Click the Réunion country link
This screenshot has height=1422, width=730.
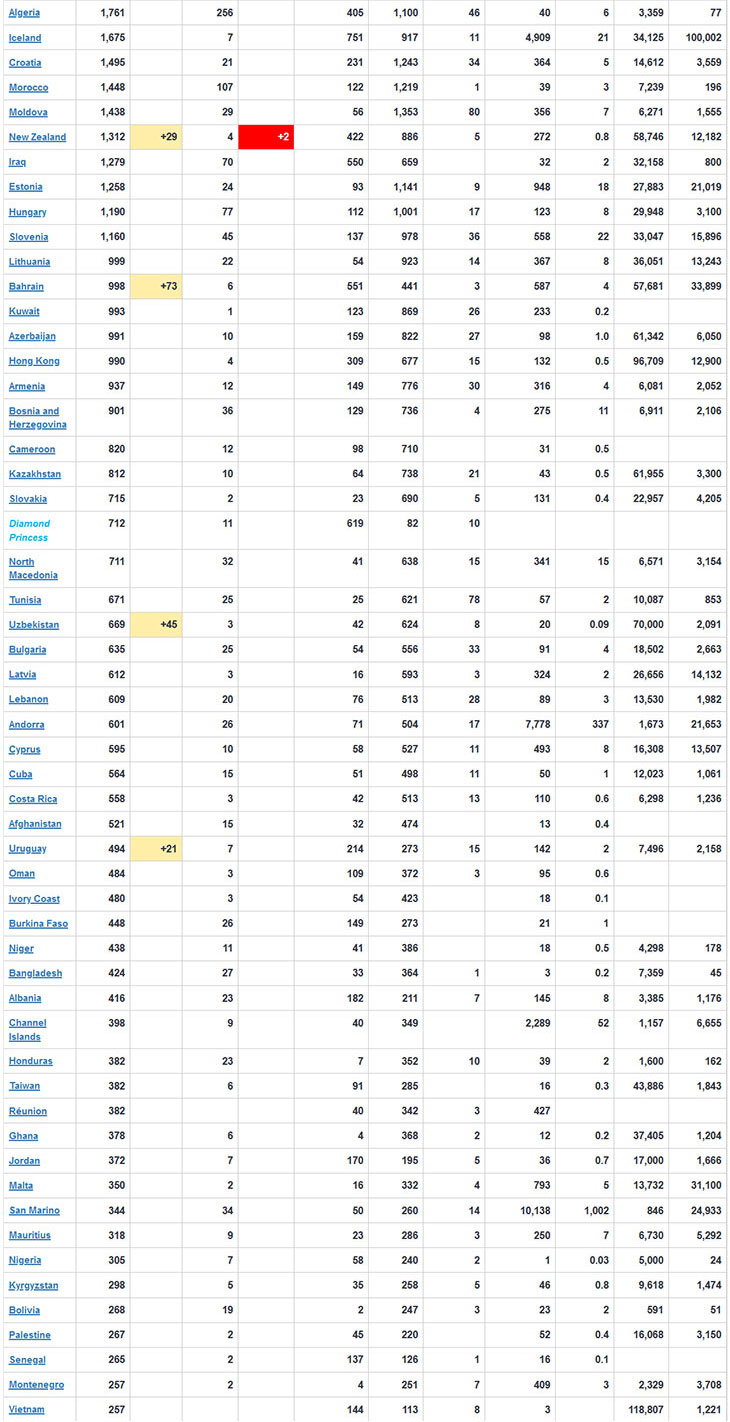28,1111
